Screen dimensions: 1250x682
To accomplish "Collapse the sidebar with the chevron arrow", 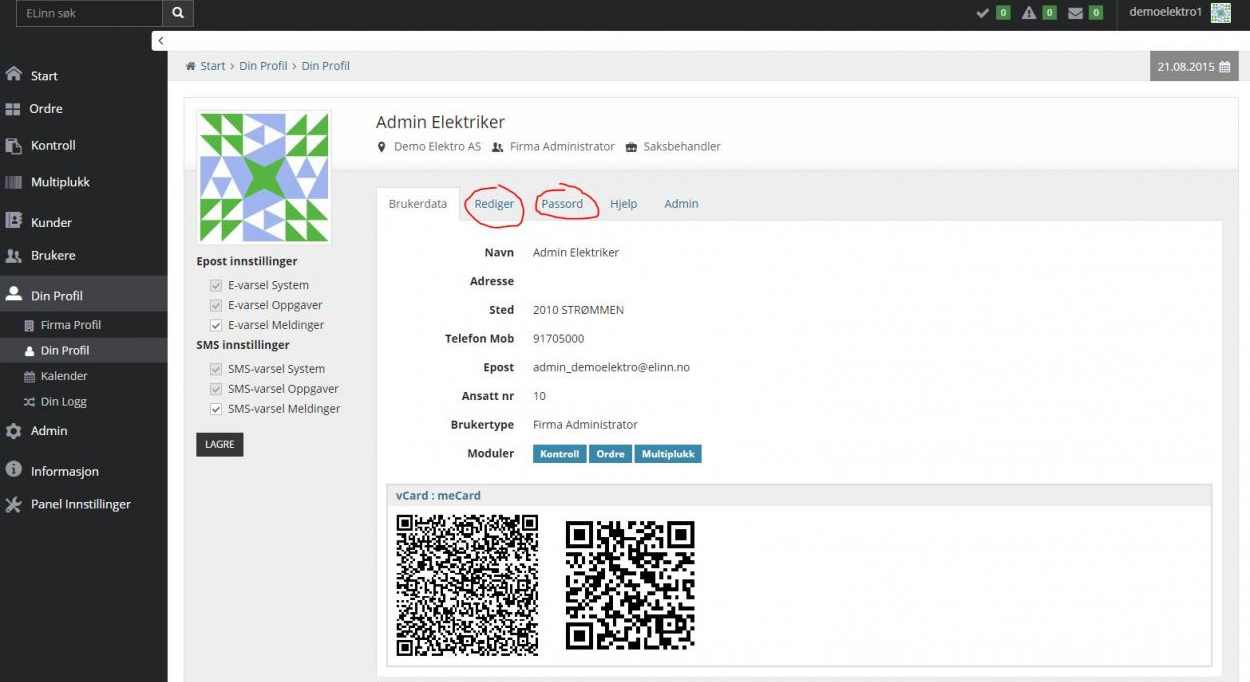I will tap(160, 40).
